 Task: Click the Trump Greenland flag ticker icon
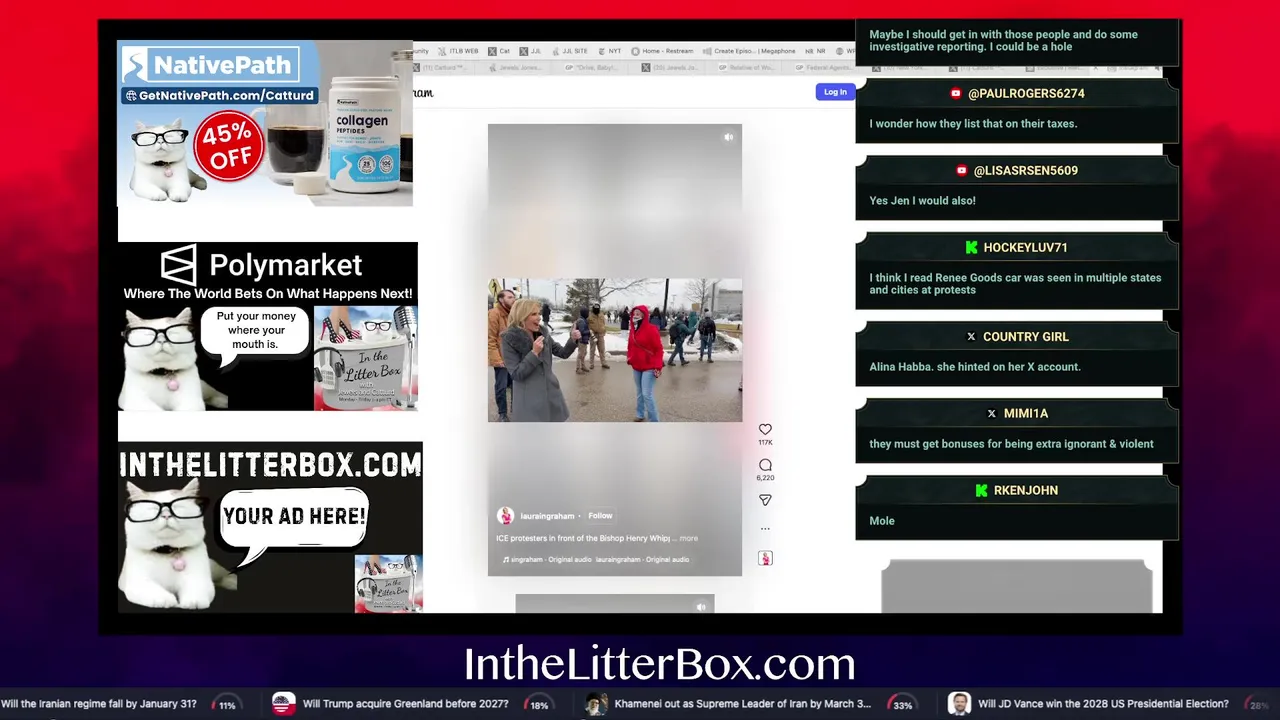(x=283, y=704)
